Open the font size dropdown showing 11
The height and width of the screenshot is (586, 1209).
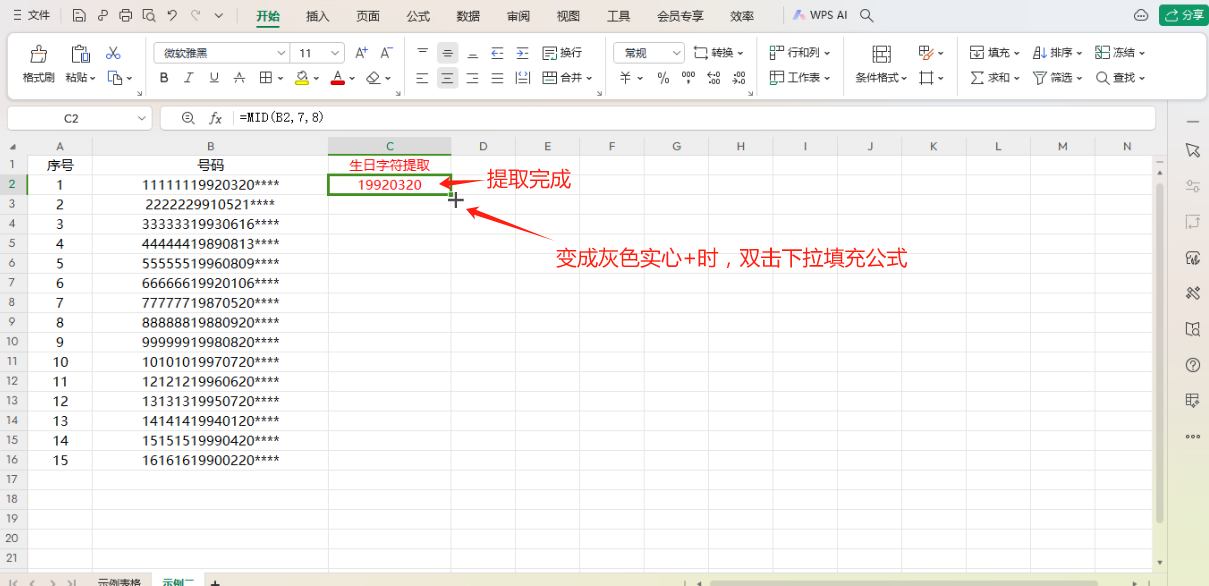tap(335, 53)
